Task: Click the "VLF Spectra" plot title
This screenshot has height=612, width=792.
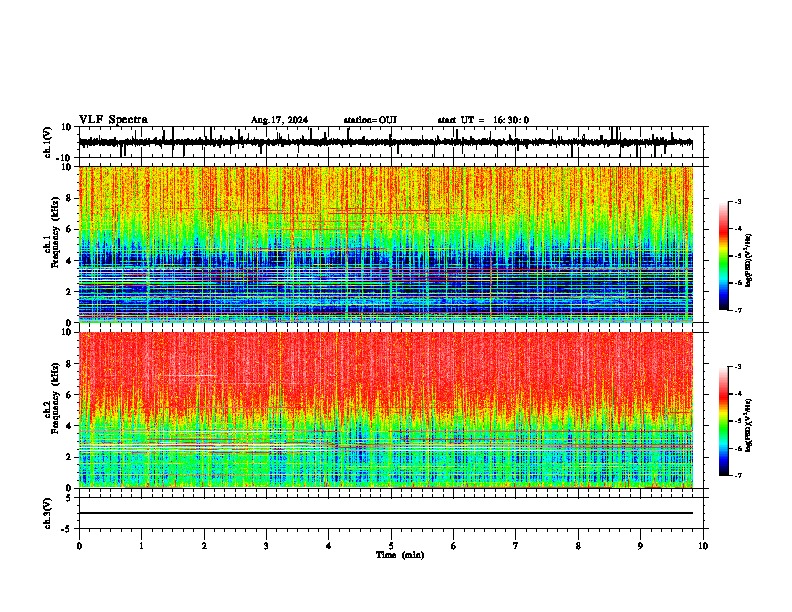Action: (x=113, y=120)
